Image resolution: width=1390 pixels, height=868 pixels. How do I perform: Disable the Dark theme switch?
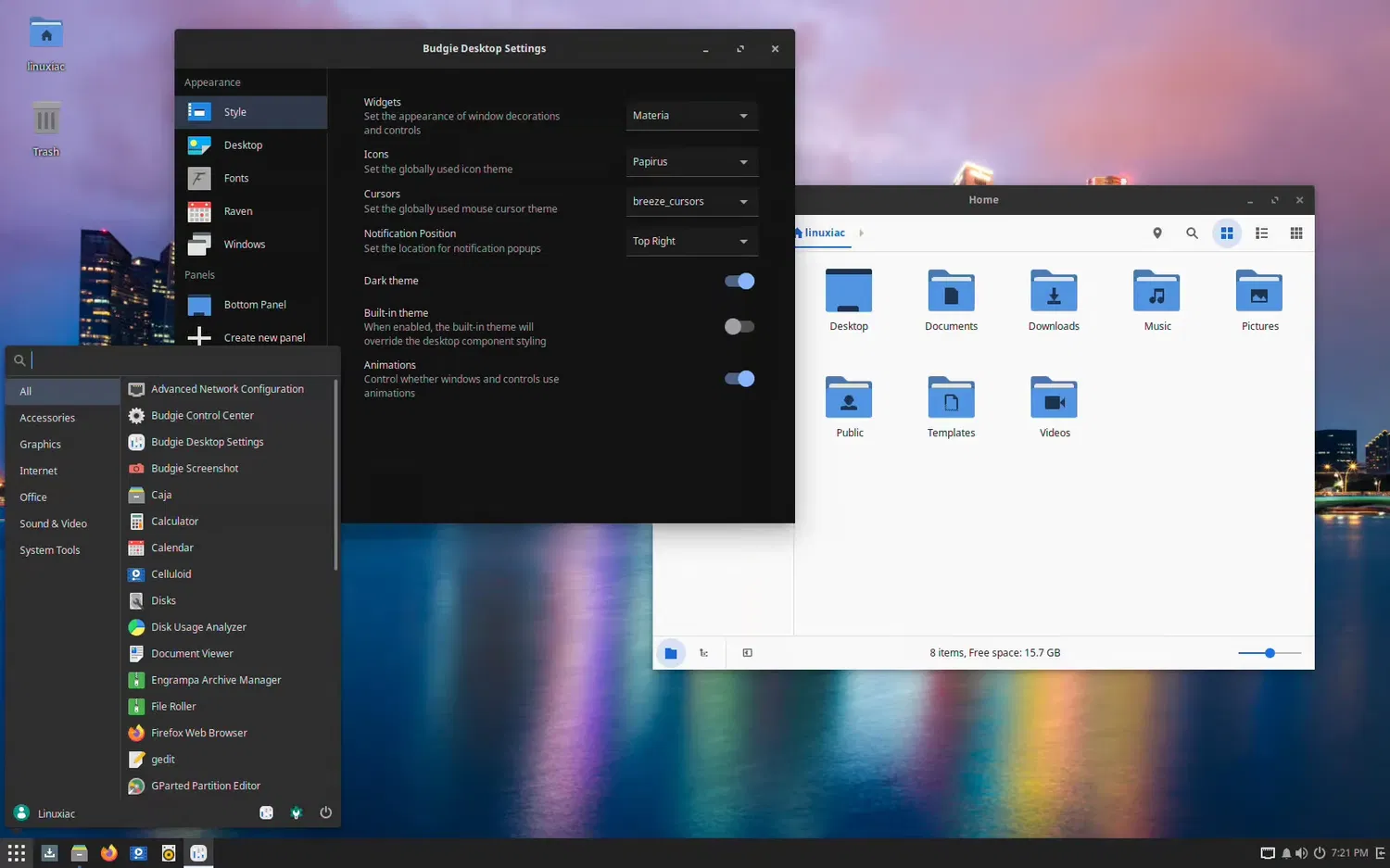(x=739, y=281)
